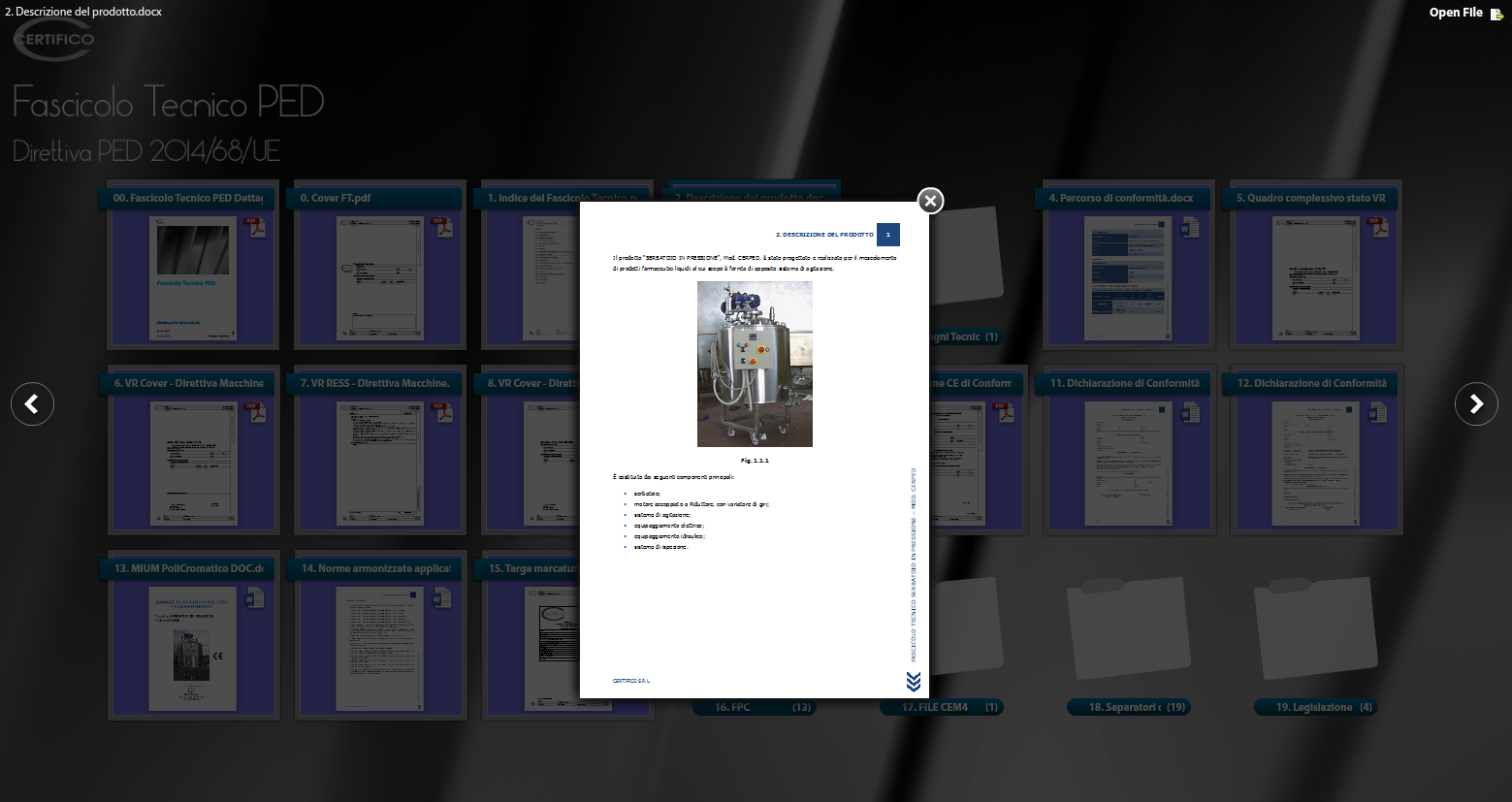The height and width of the screenshot is (802, 1512).
Task: Click the 16. FPC folder label
Action: [x=753, y=707]
